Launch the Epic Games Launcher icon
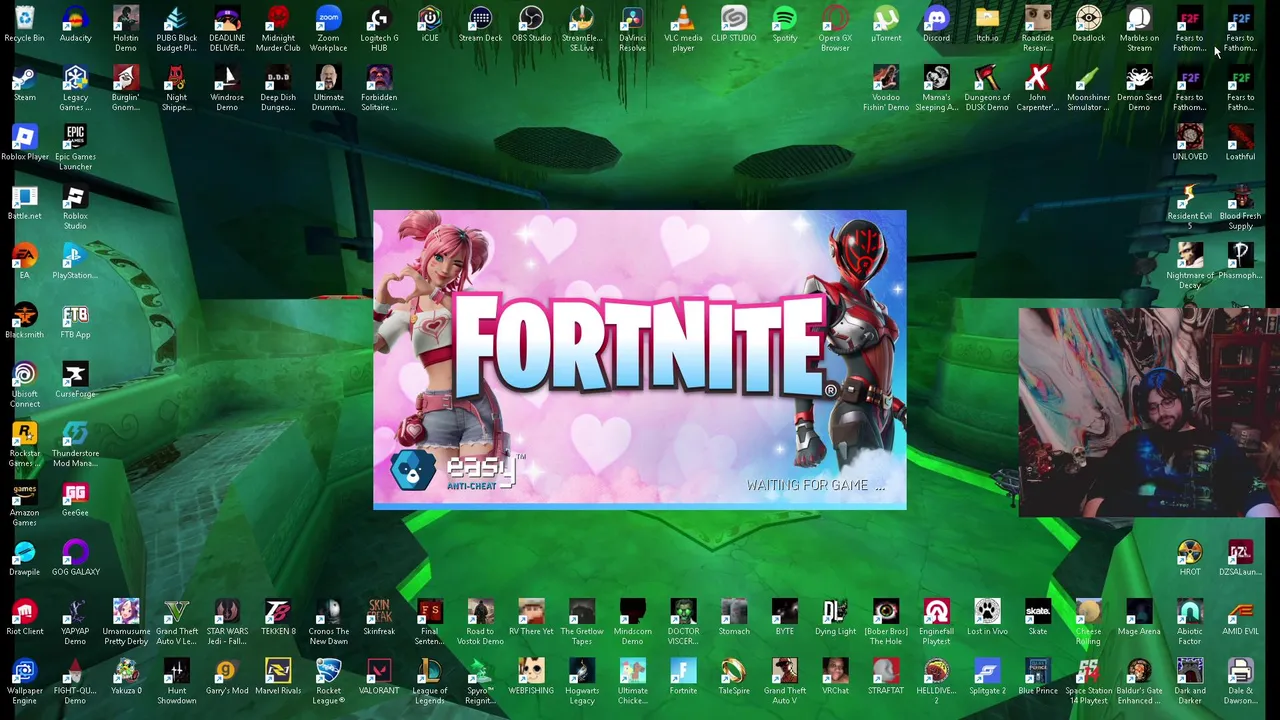Screen dimensions: 1280x720 (x=75, y=147)
